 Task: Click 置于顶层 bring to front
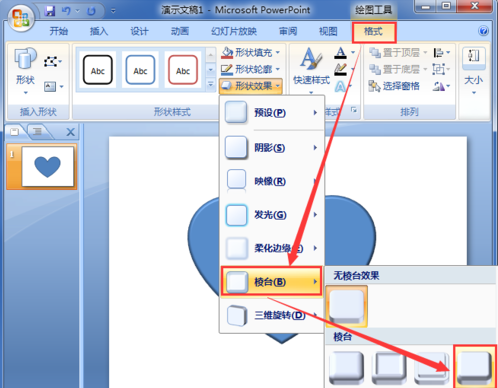point(398,52)
